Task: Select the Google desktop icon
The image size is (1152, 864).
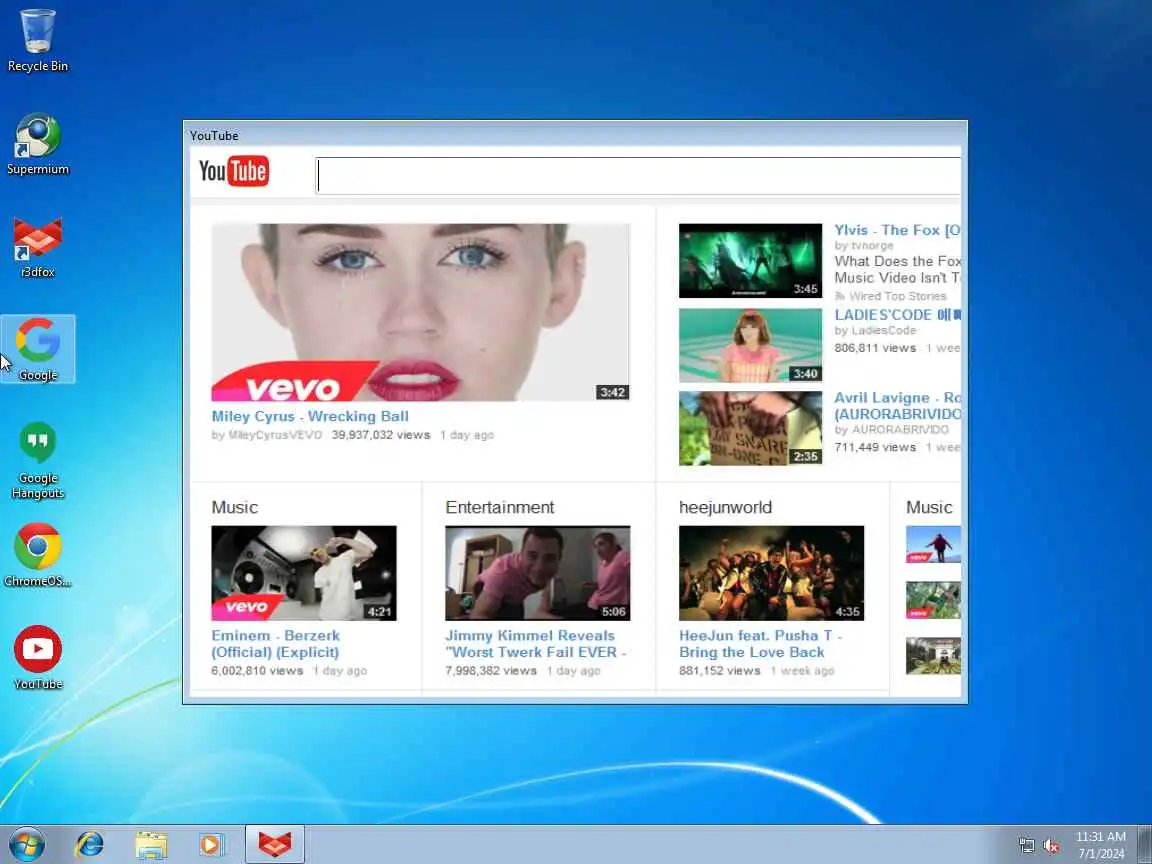Action: point(37,349)
